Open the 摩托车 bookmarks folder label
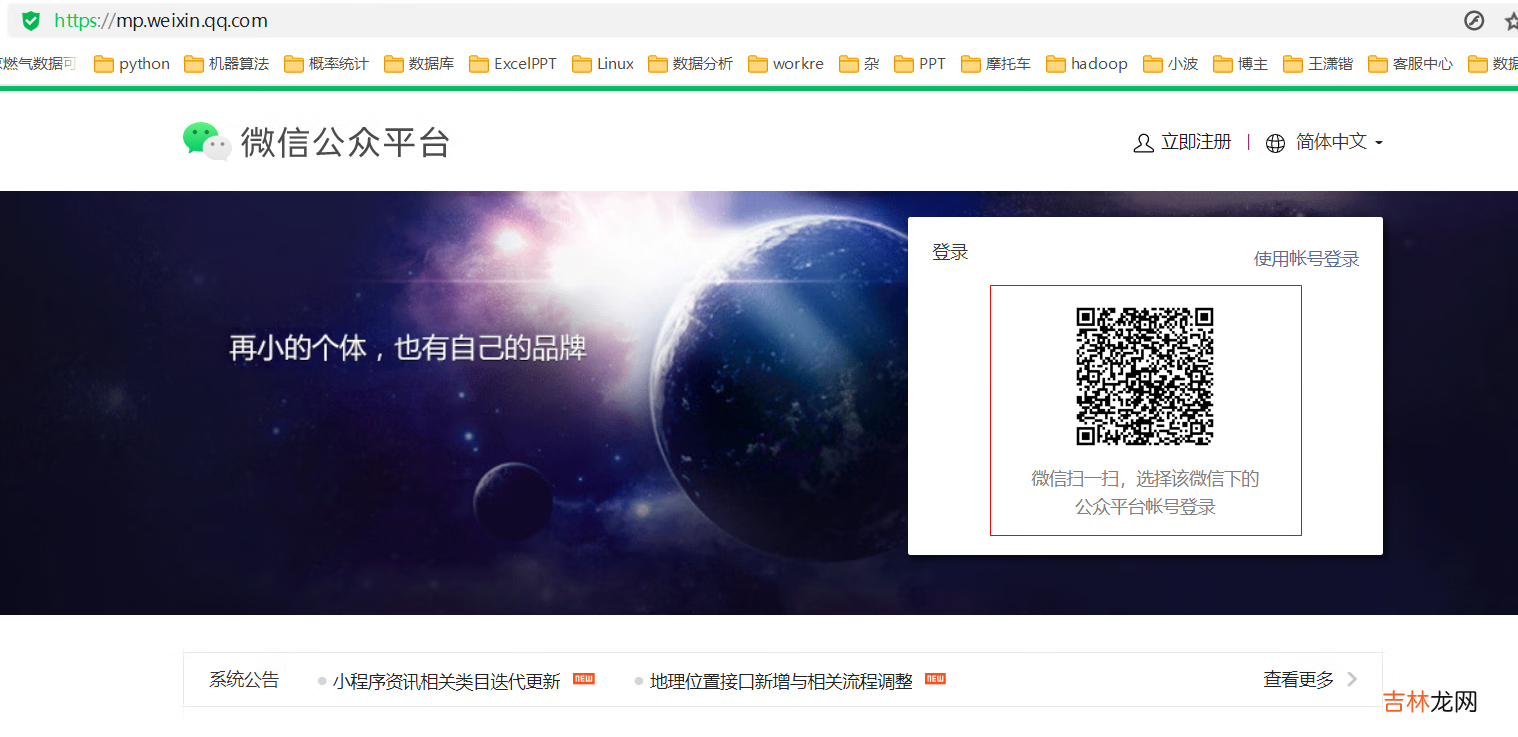This screenshot has height=737, width=1518. [1008, 64]
